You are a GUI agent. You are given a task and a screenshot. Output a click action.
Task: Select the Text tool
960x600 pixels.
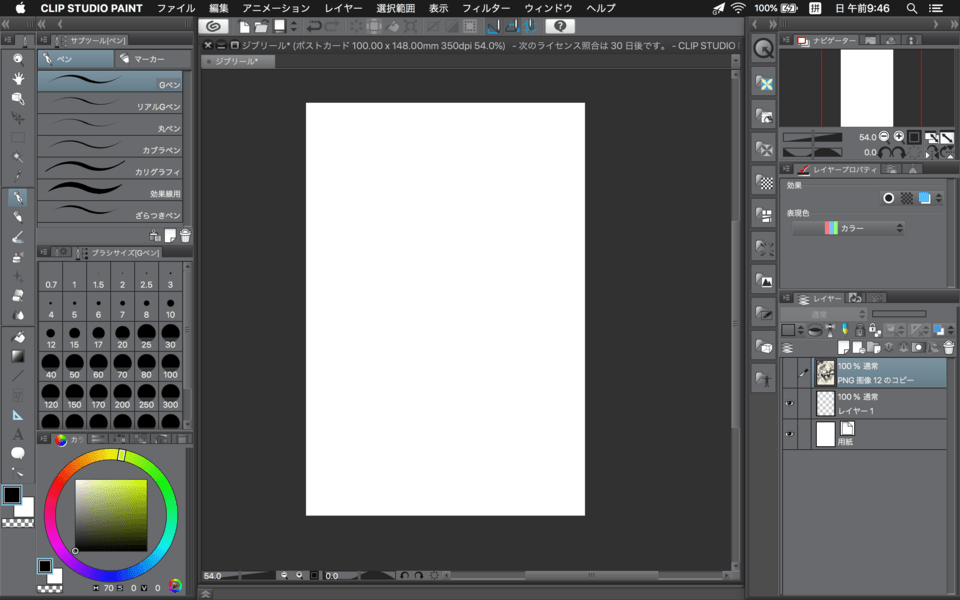[17, 434]
